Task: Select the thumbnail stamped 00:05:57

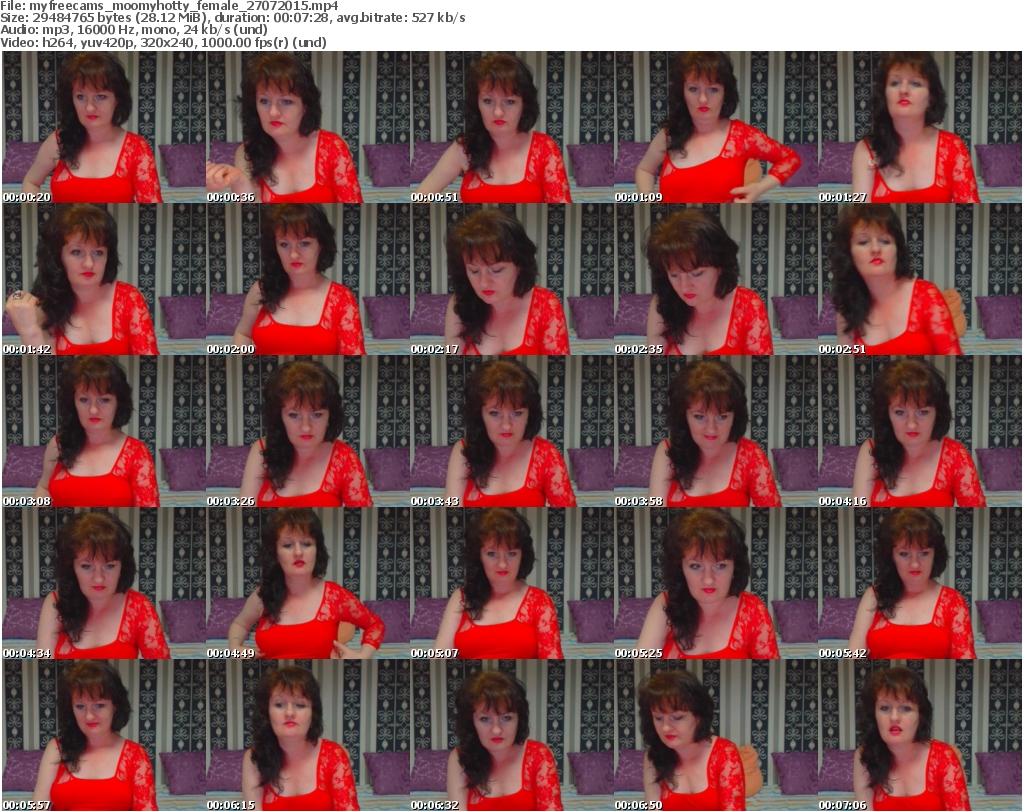Action: click(104, 735)
